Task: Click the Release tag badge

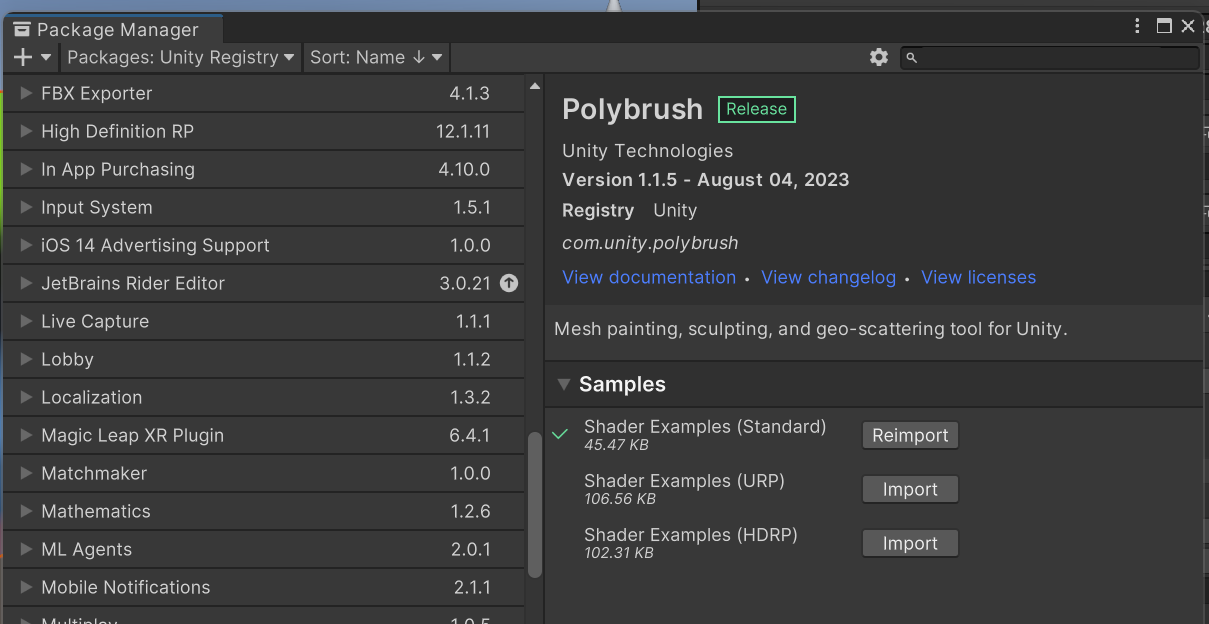Action: pyautogui.click(x=756, y=109)
